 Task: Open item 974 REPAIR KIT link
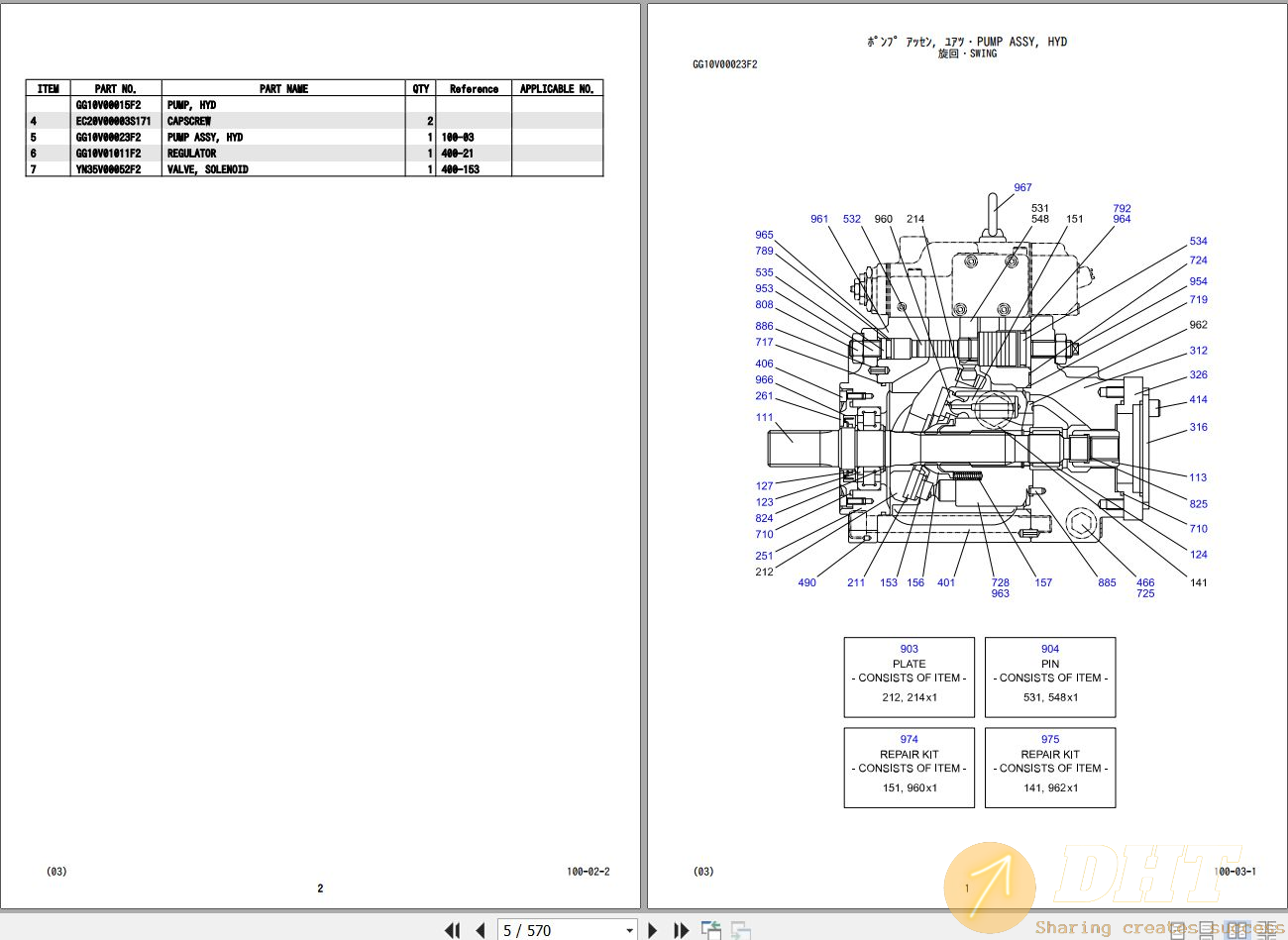click(910, 740)
